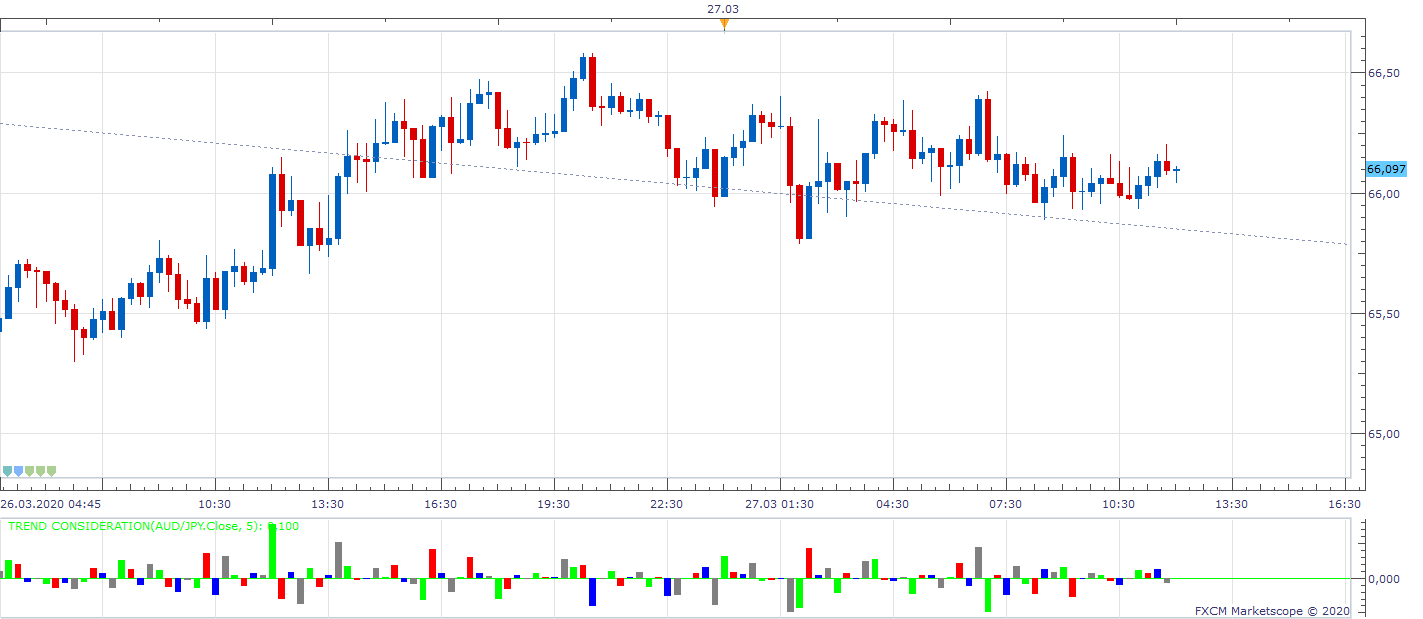The height and width of the screenshot is (619, 1423).
Task: Click the 0,000 indicator axis label
Action: pos(1383,579)
